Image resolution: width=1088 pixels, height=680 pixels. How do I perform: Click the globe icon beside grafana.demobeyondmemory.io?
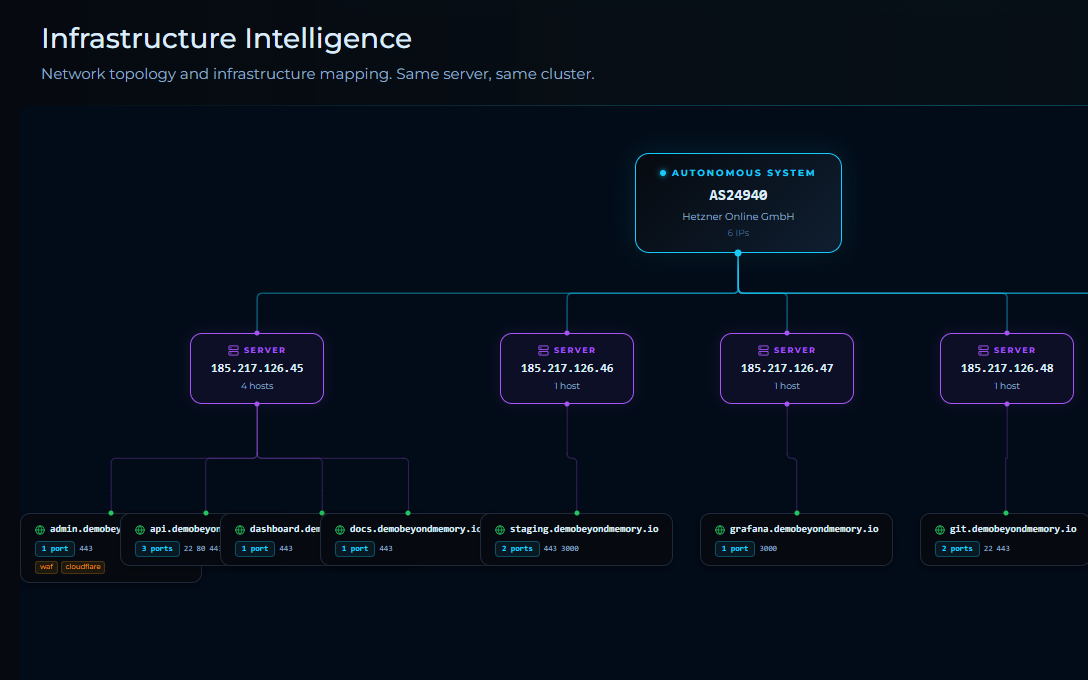720,529
